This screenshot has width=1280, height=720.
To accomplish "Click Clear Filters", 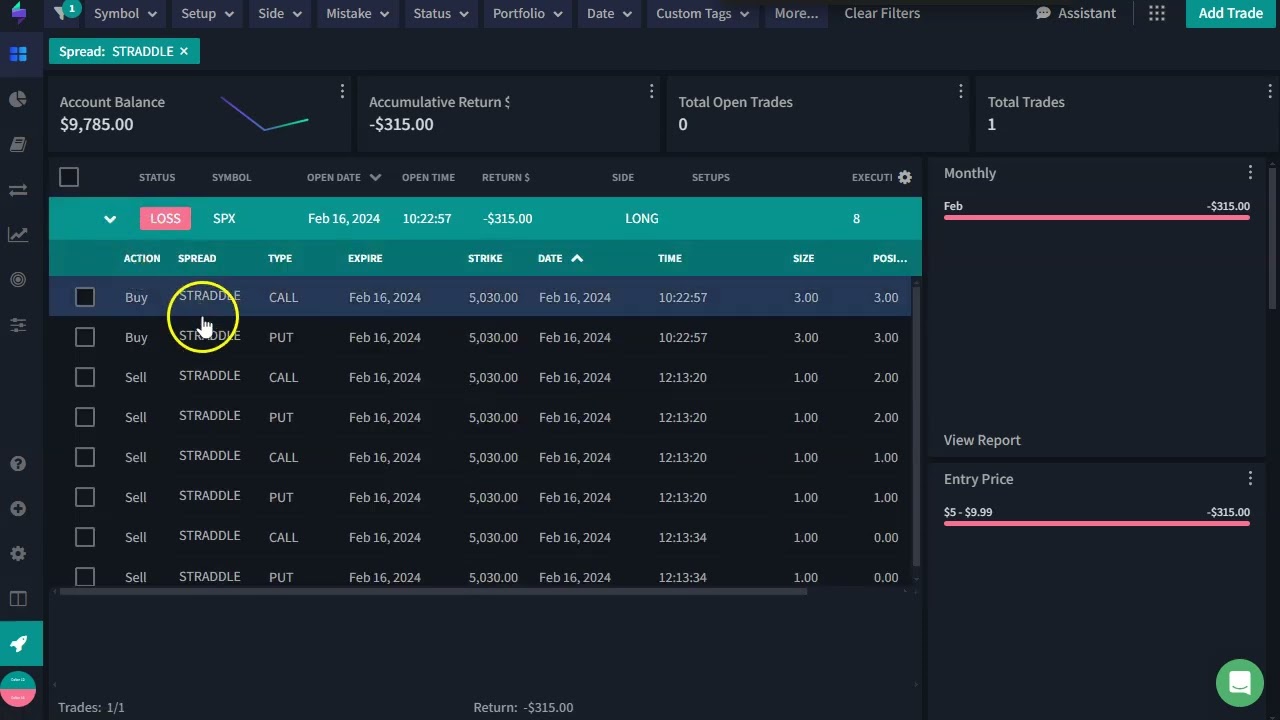I will pyautogui.click(x=882, y=13).
